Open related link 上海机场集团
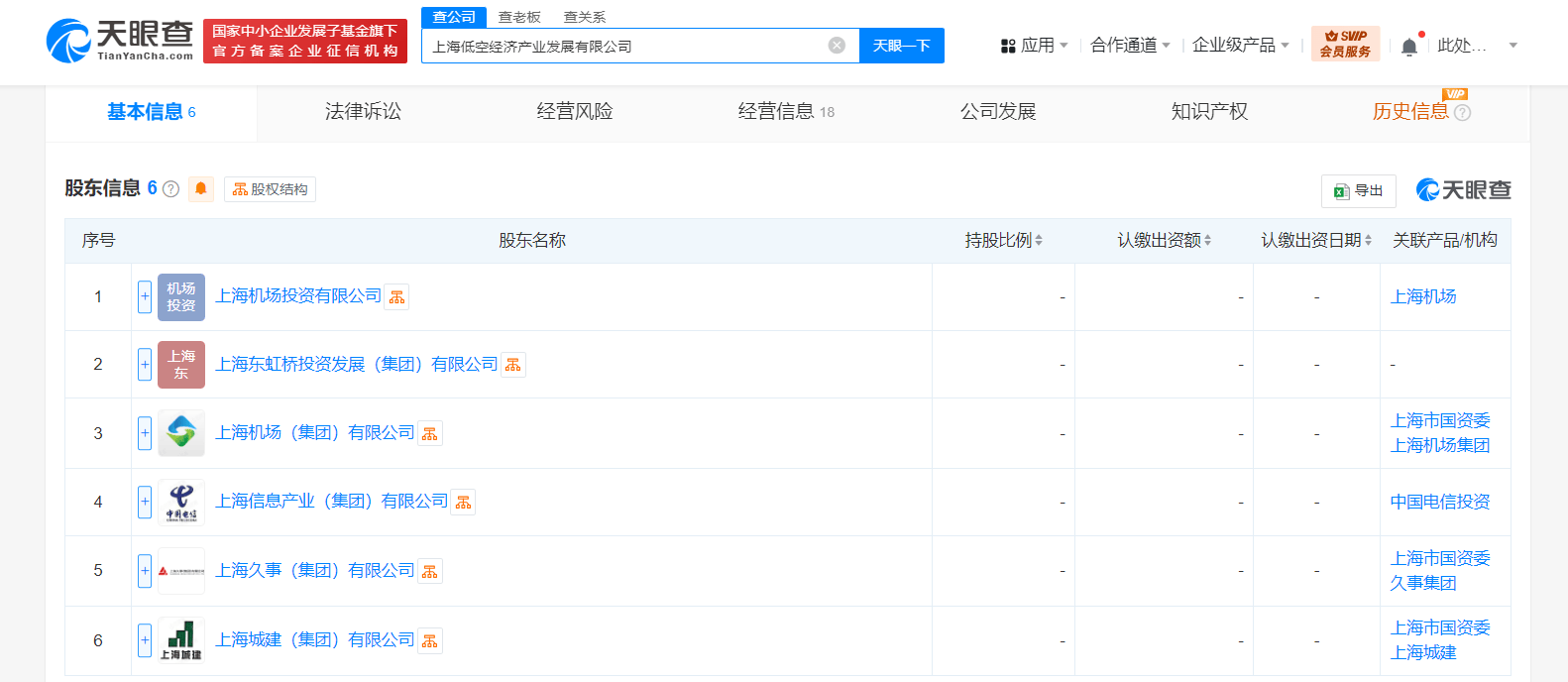This screenshot has width=1568, height=682. (1440, 446)
